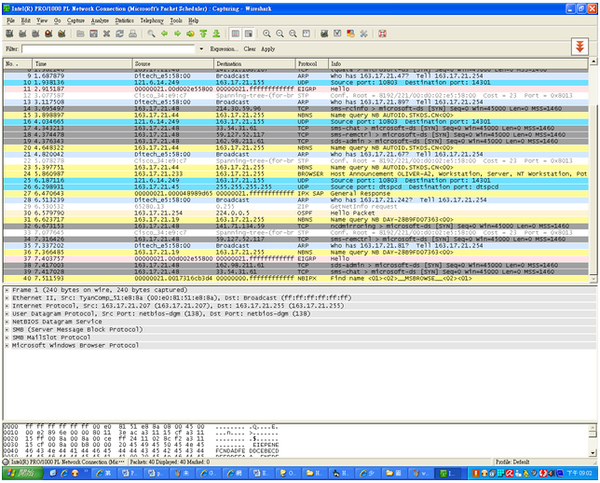Open a capture file via folder icon

(80, 34)
